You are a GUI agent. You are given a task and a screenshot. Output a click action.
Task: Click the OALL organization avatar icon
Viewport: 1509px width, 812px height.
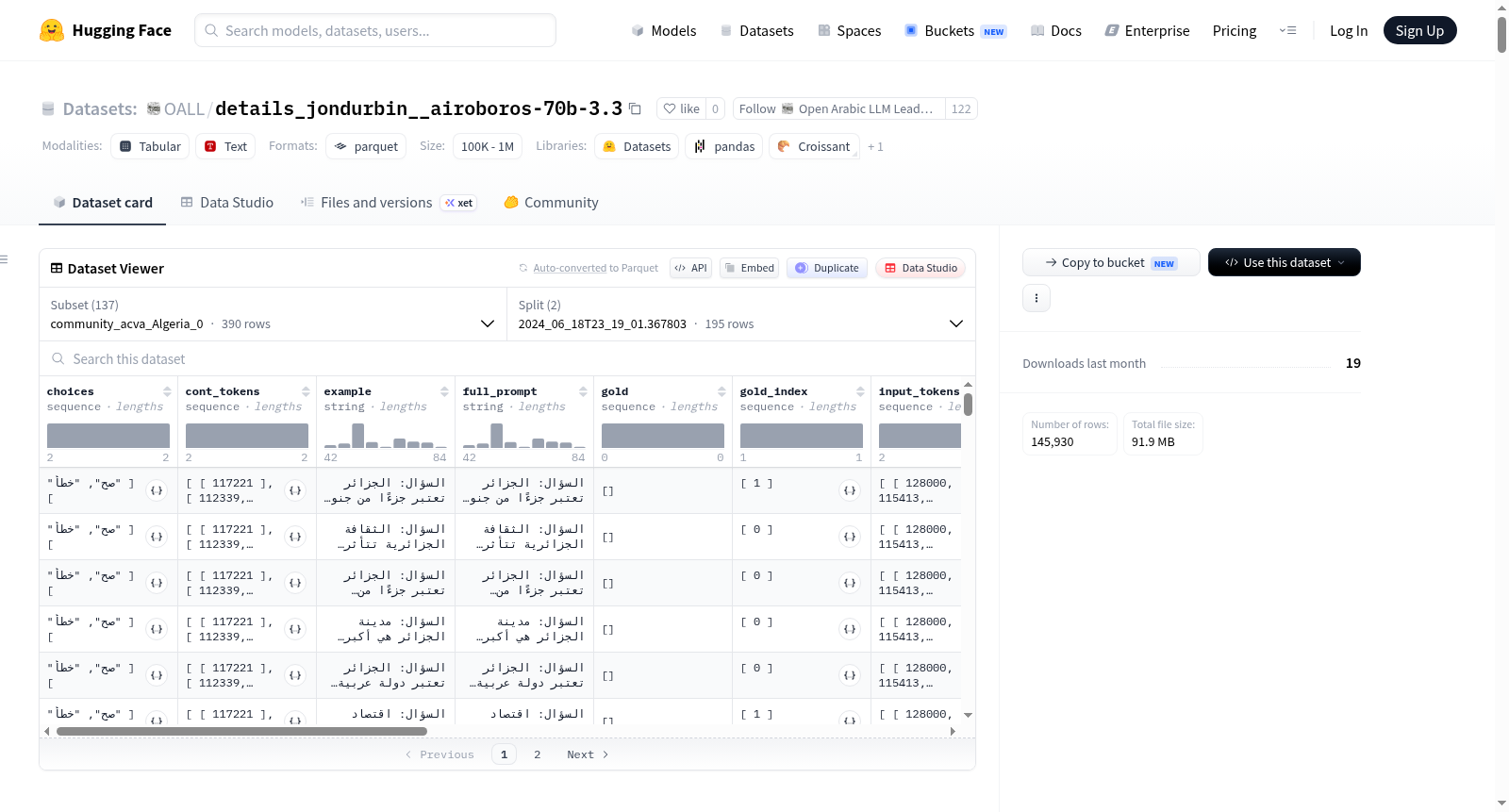tap(154, 108)
